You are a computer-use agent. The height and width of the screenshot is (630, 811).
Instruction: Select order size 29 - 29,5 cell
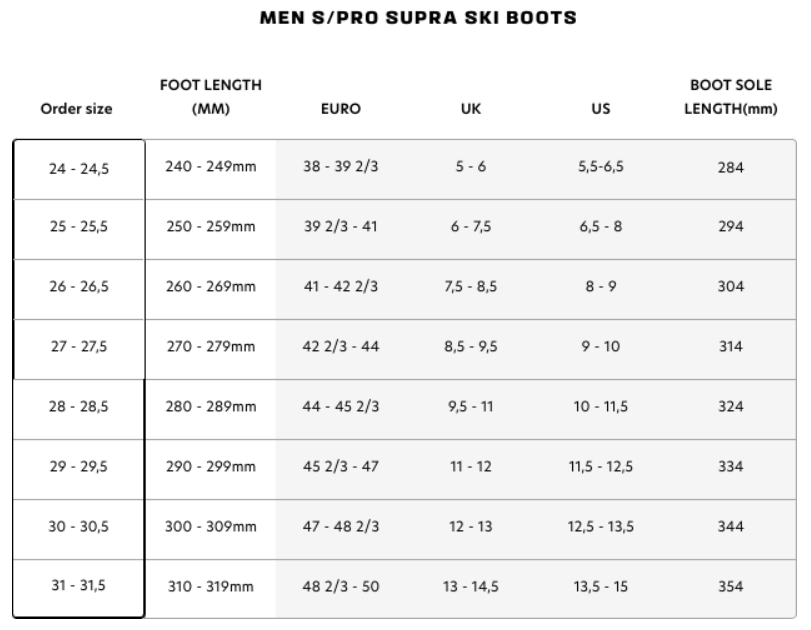pos(79,469)
